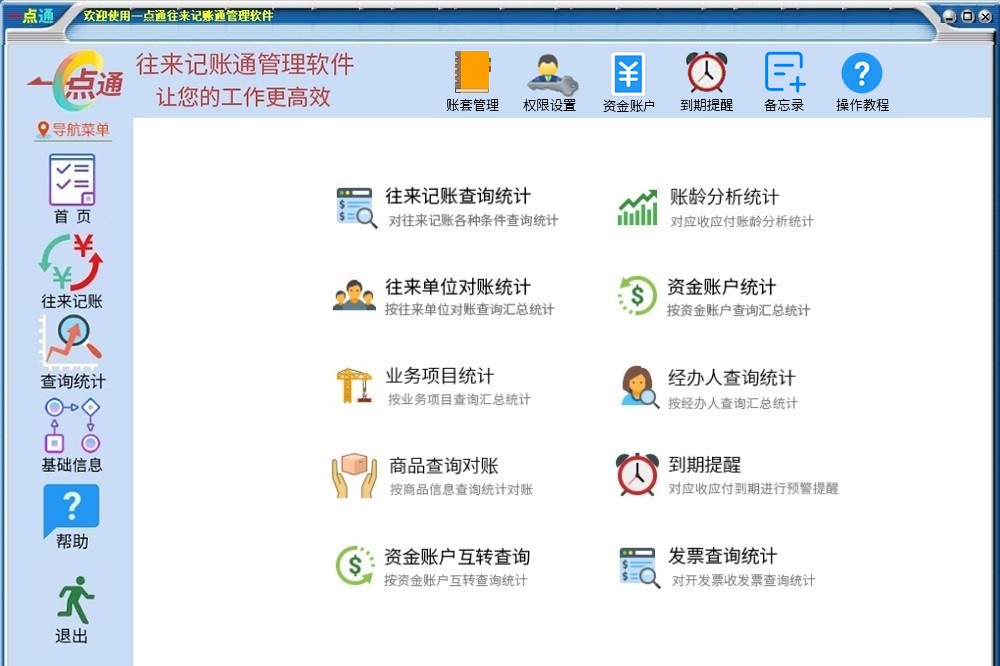Click description 按资金账户查询汇总统计
The image size is (1000, 666).
pos(739,310)
